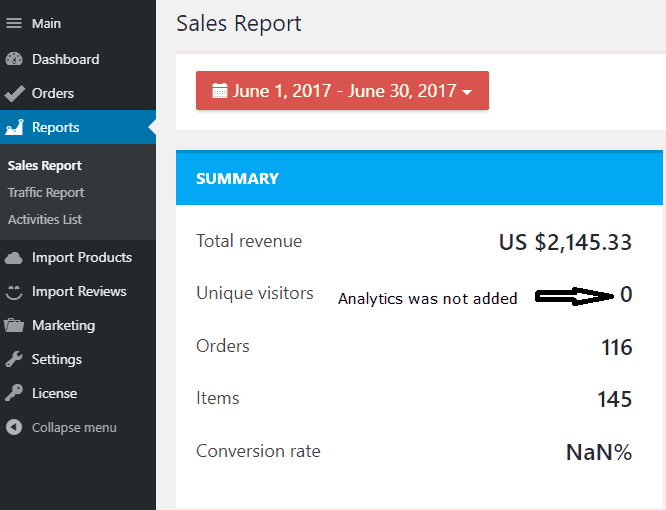Click the Collapse menu arrow icon
This screenshot has width=666, height=510.
click(14, 427)
